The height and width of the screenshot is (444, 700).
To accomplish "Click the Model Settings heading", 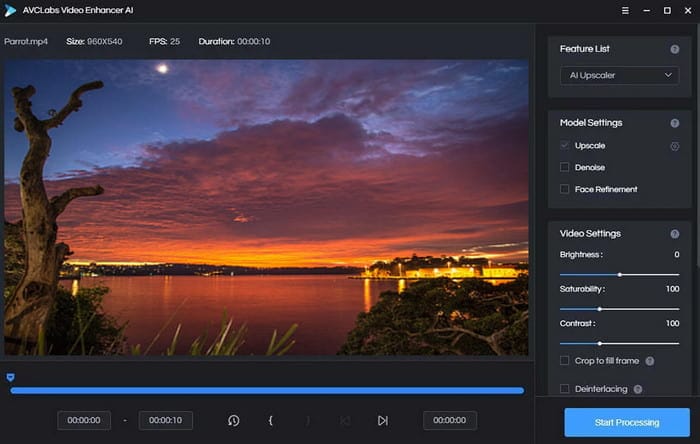I will pyautogui.click(x=591, y=123).
